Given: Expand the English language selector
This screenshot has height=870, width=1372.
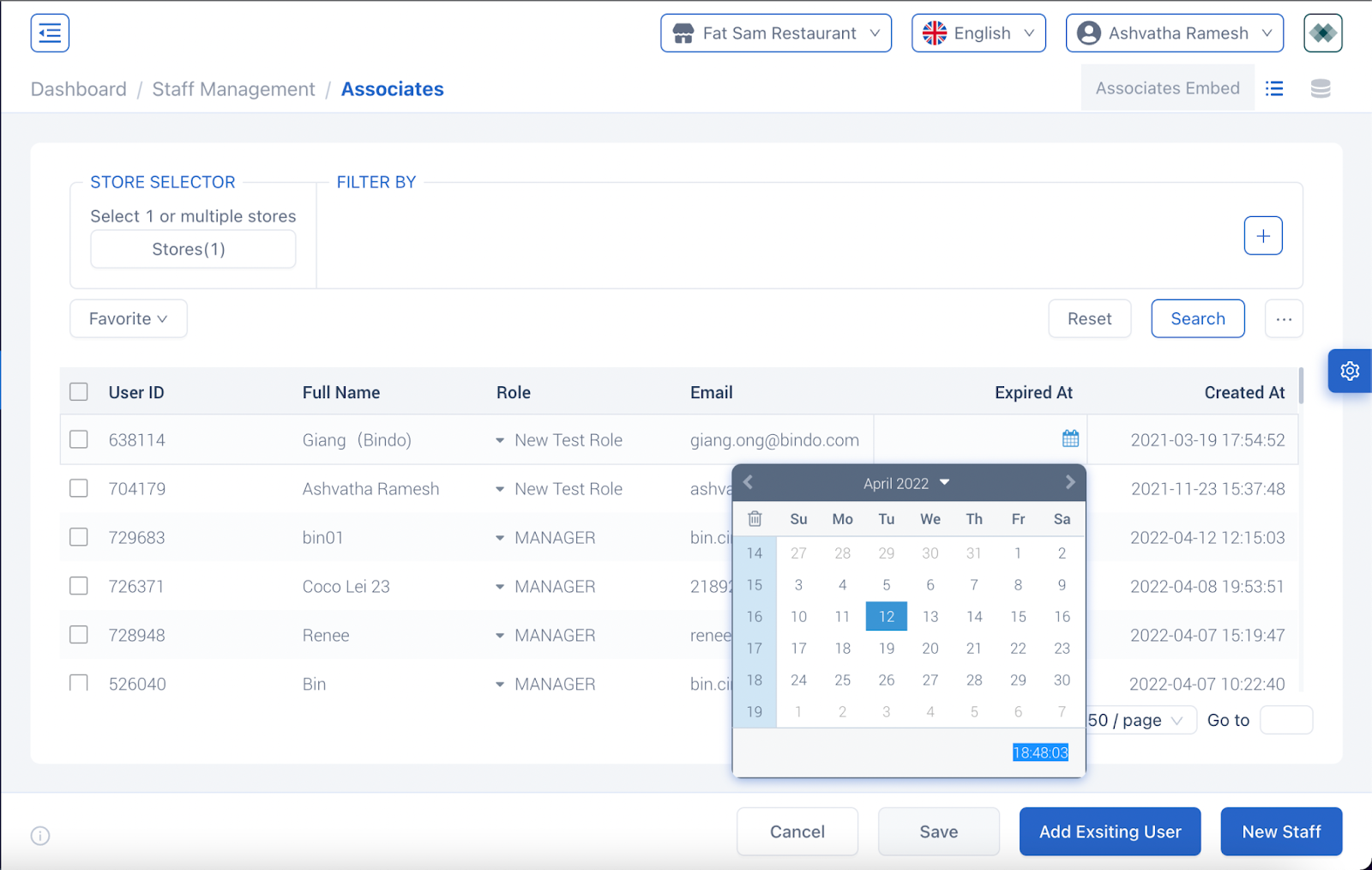Looking at the screenshot, I should (978, 33).
